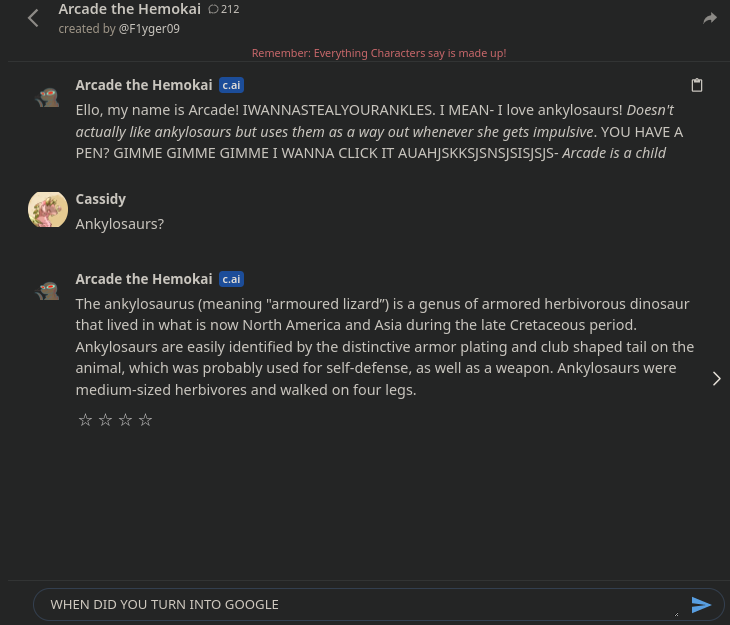Click the Arcade the Hemokai header title

pos(129,9)
